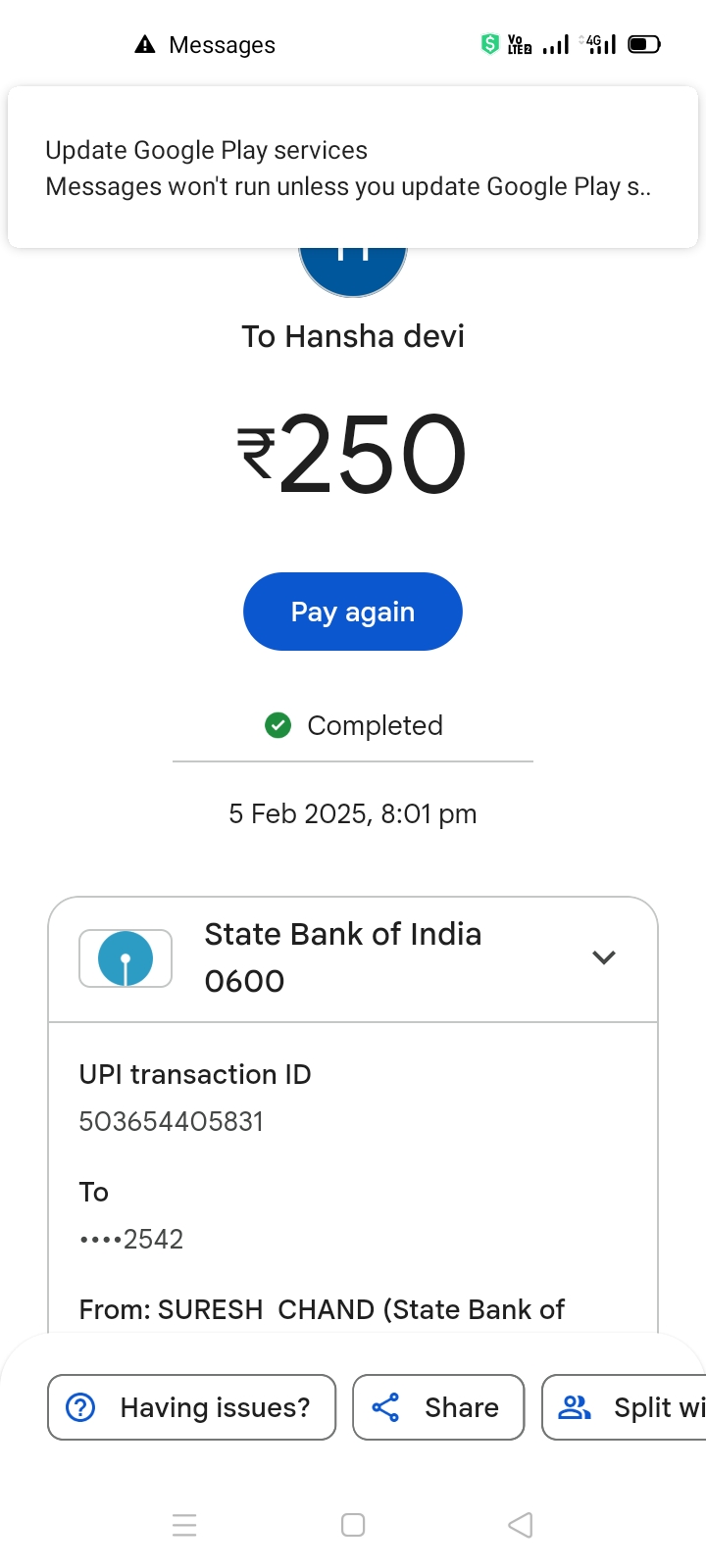
Task: Tap the recipient avatar circle
Action: click(x=353, y=267)
